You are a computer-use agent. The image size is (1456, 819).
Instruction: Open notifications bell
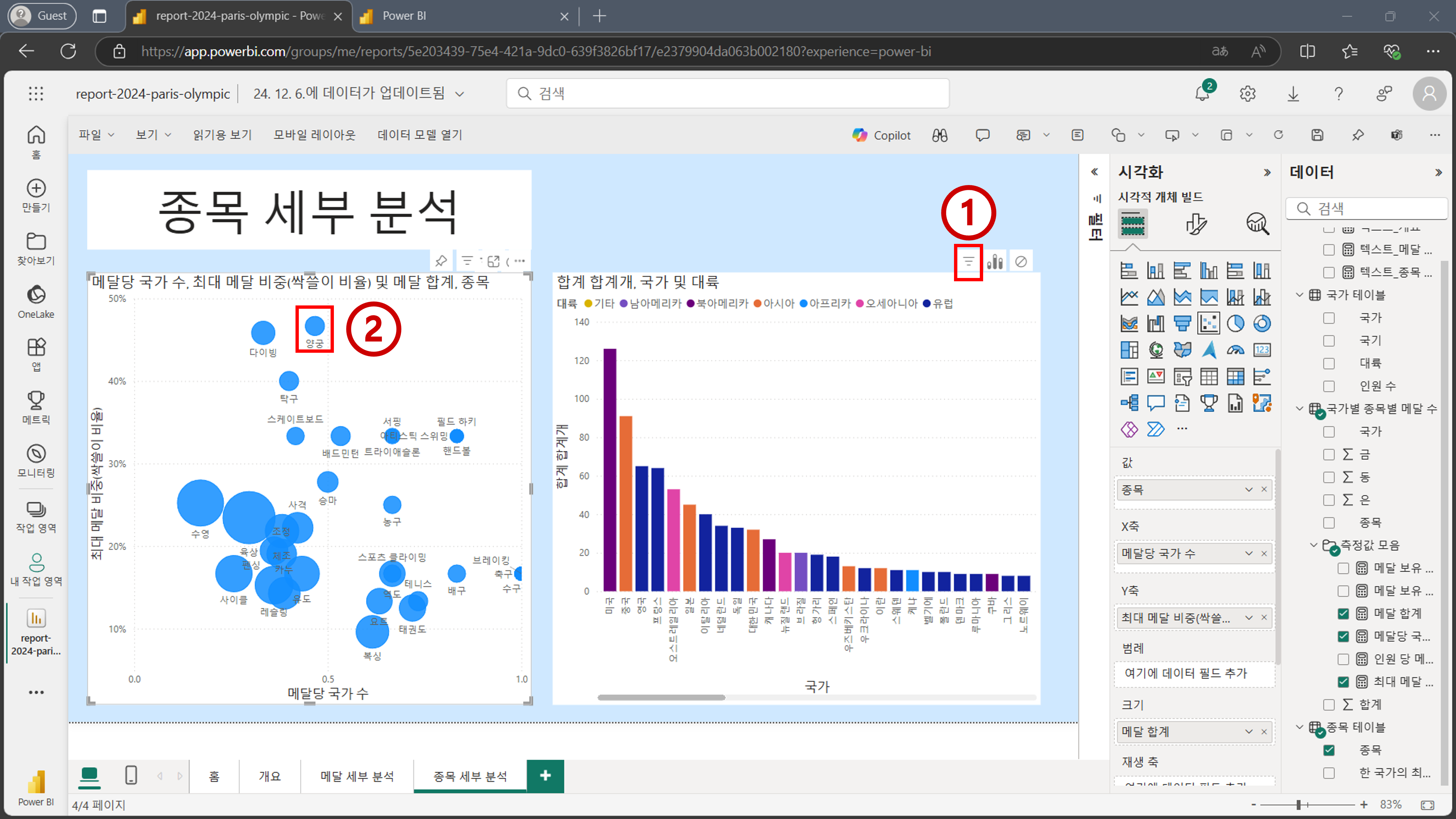pos(1202,93)
